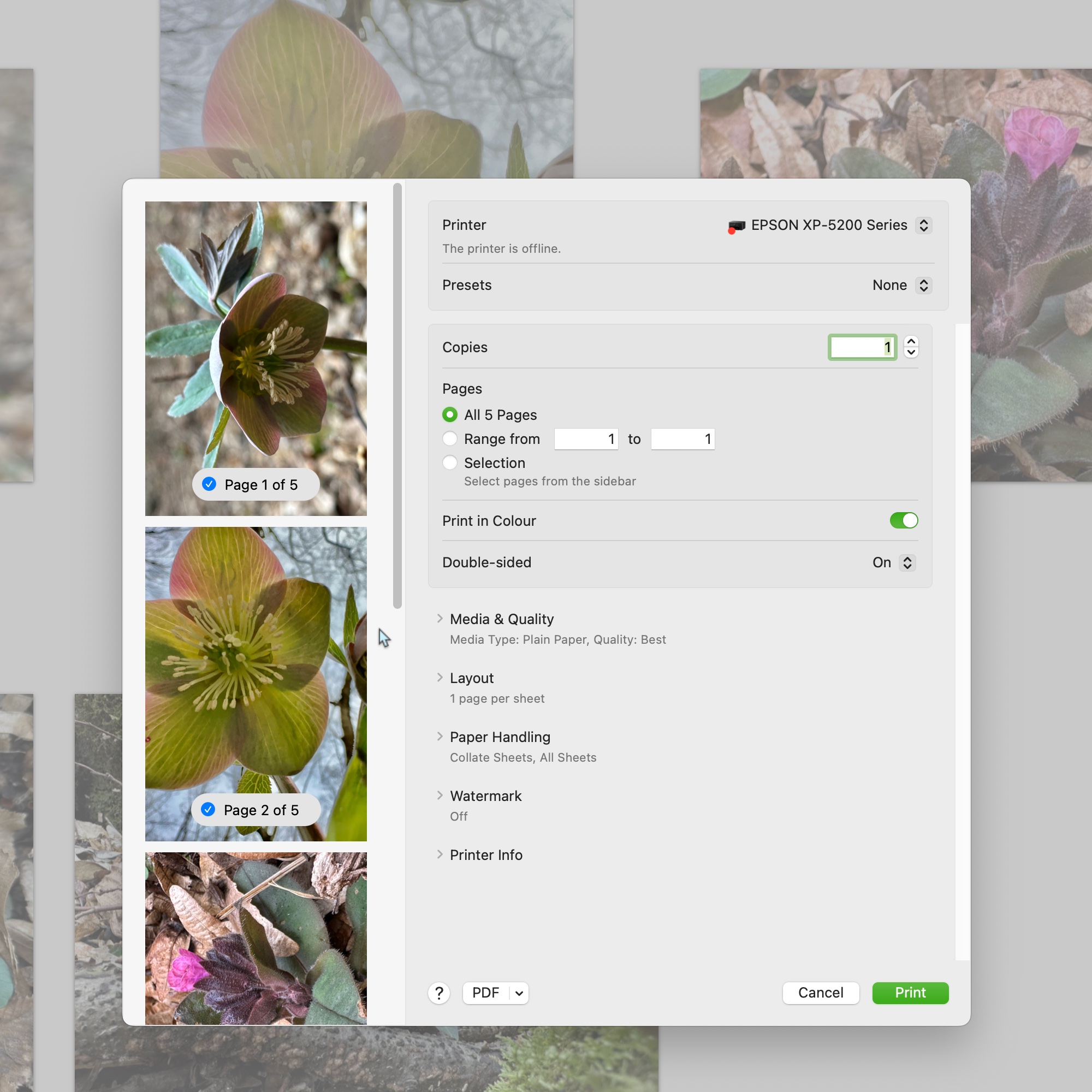Open the Presets popup menu
The image size is (1092, 1092).
click(x=924, y=286)
